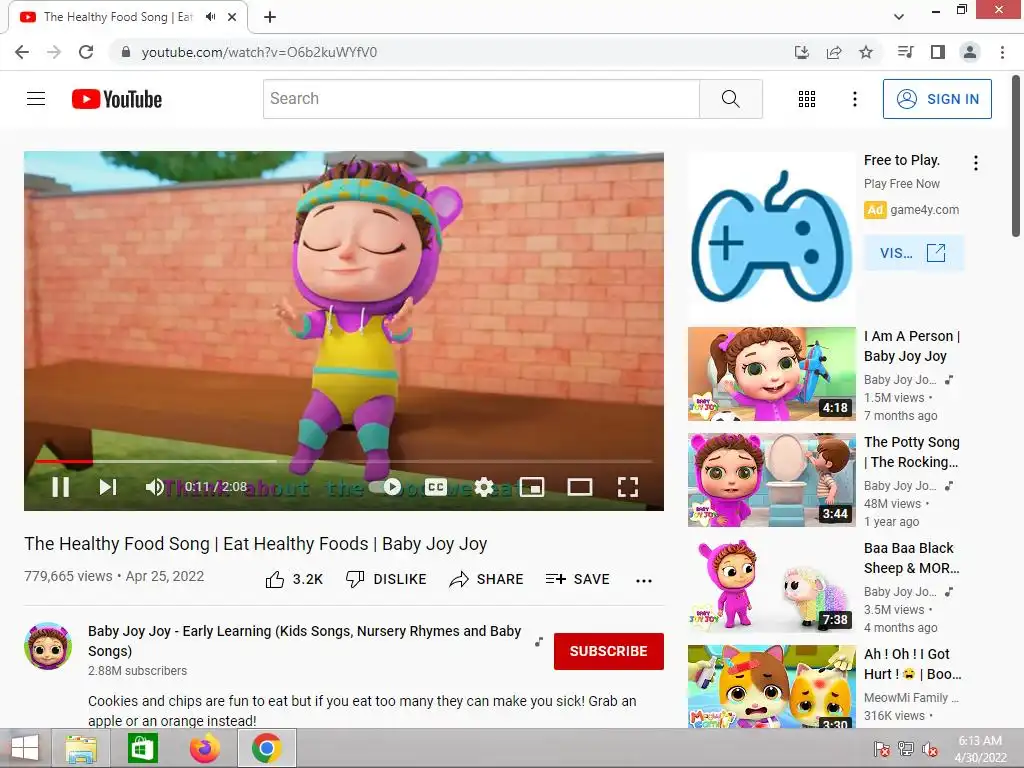Image resolution: width=1024 pixels, height=768 pixels.
Task: Open the system tray volume icon
Action: tap(929, 749)
